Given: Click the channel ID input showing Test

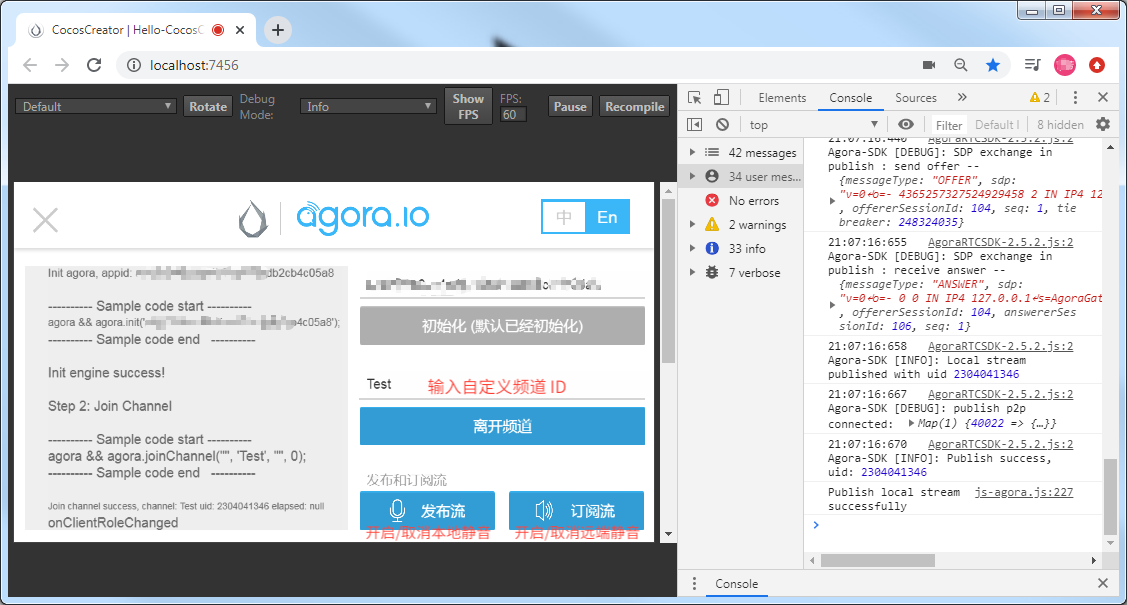Looking at the screenshot, I should pos(502,384).
